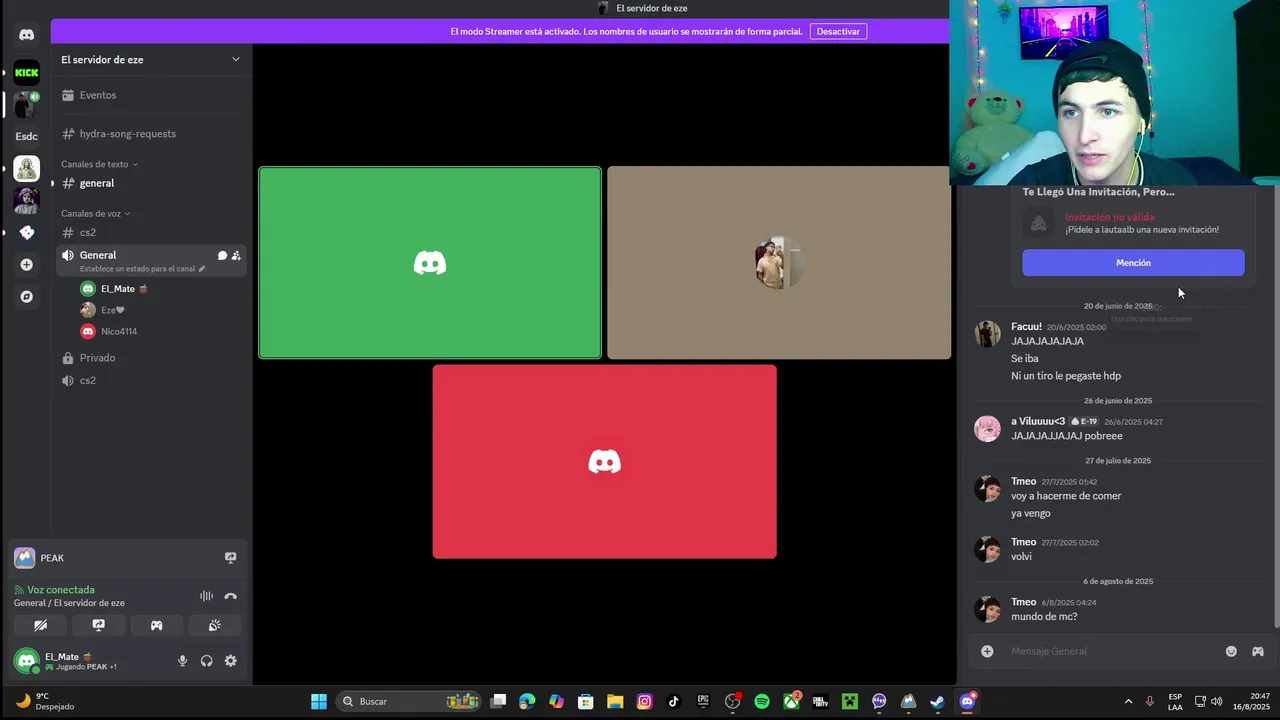Screen dimensions: 1280x720
Task: Select the general text channel
Action: coord(150,183)
